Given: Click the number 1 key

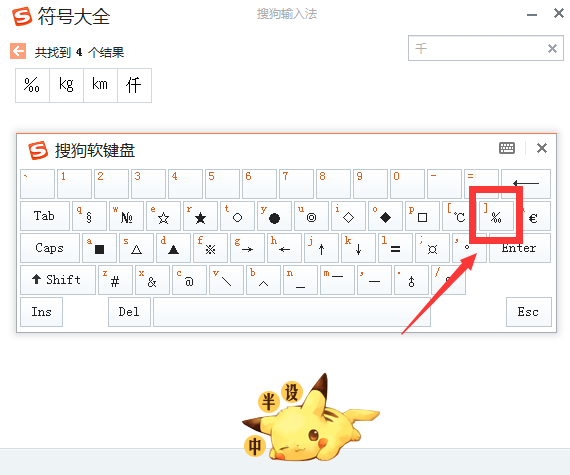Looking at the screenshot, I should click(x=75, y=184).
